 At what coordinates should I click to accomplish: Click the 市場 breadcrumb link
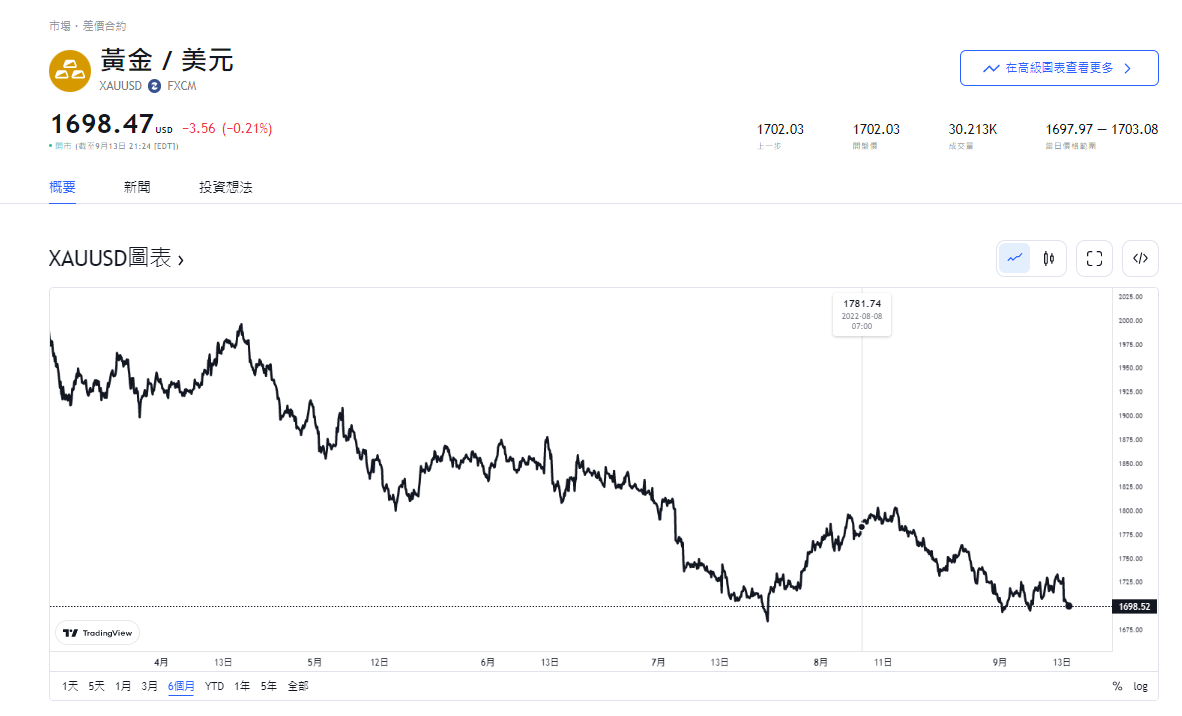click(x=62, y=26)
